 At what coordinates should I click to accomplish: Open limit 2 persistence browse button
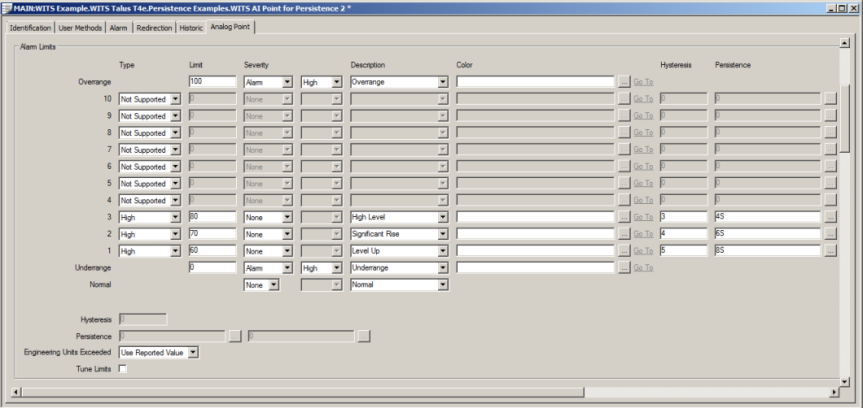(x=830, y=234)
